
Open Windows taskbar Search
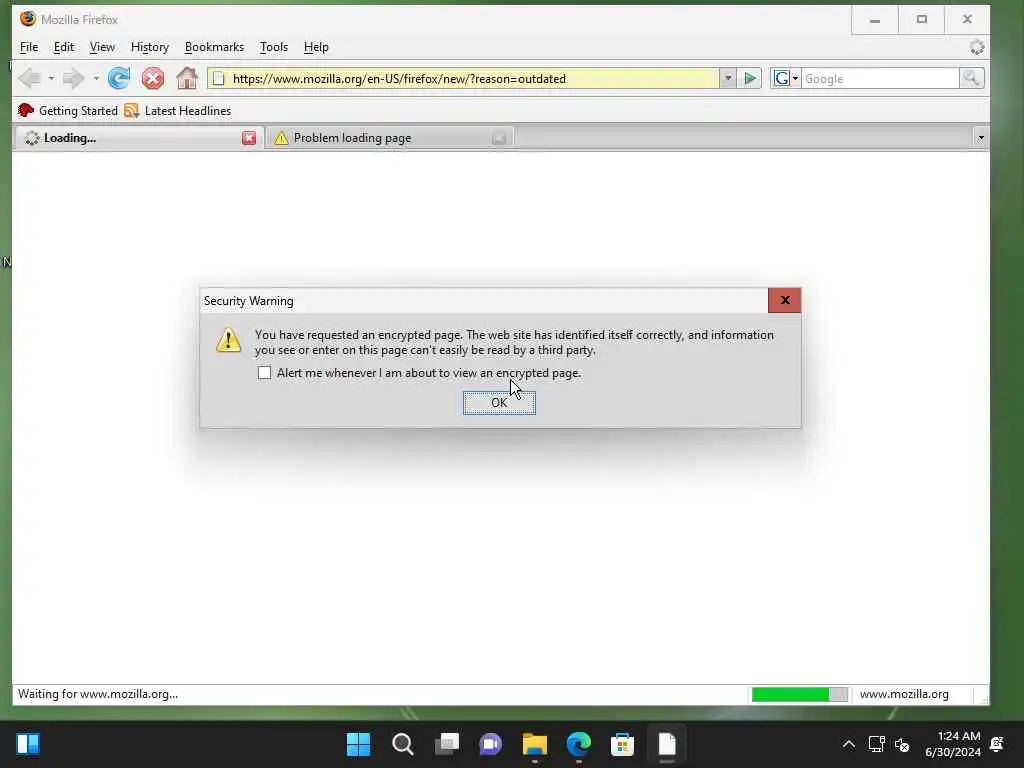pos(402,744)
